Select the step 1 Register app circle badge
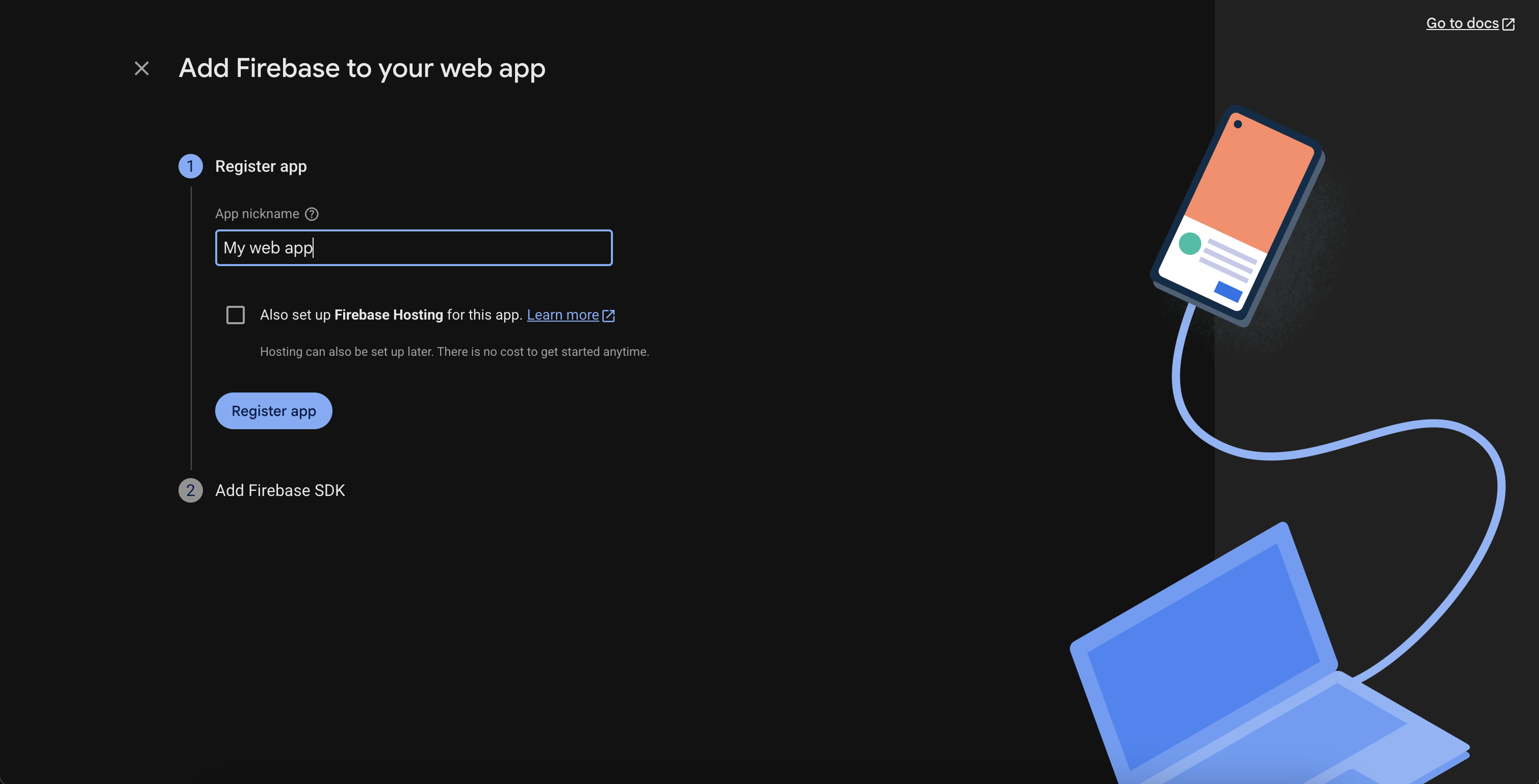The image size is (1539, 784). (x=191, y=167)
